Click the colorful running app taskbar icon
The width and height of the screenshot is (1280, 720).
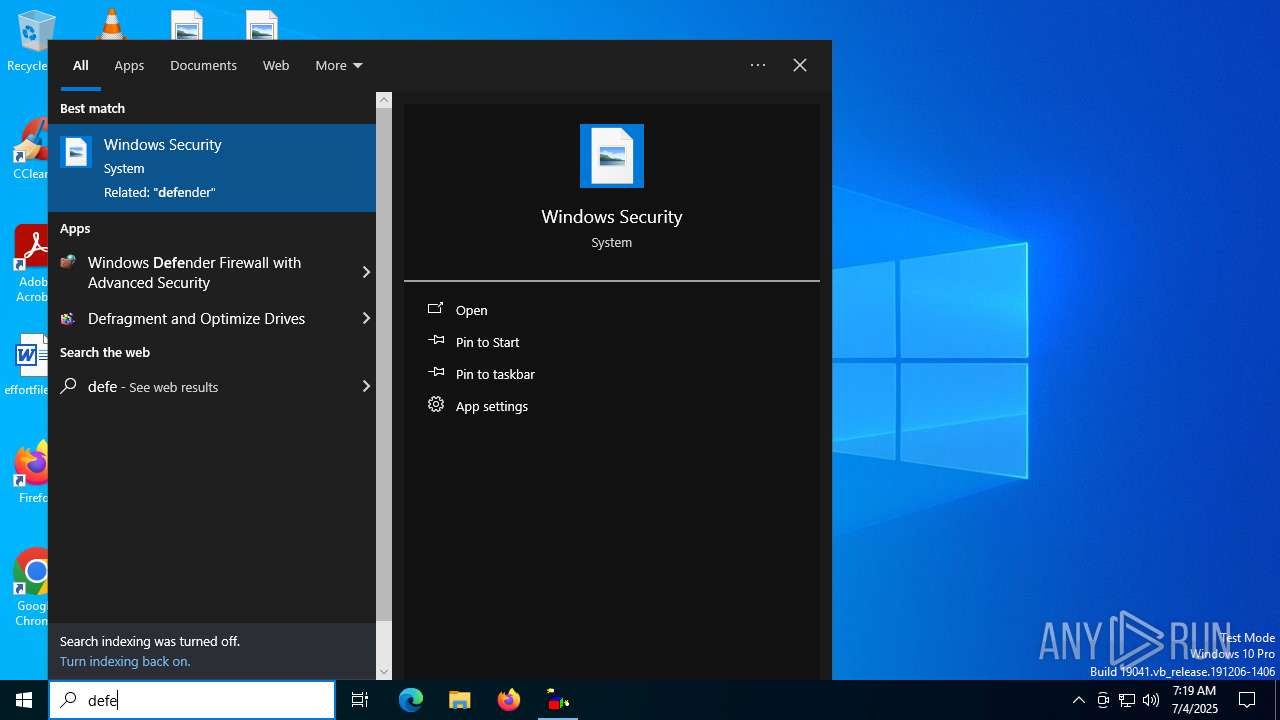tap(558, 700)
